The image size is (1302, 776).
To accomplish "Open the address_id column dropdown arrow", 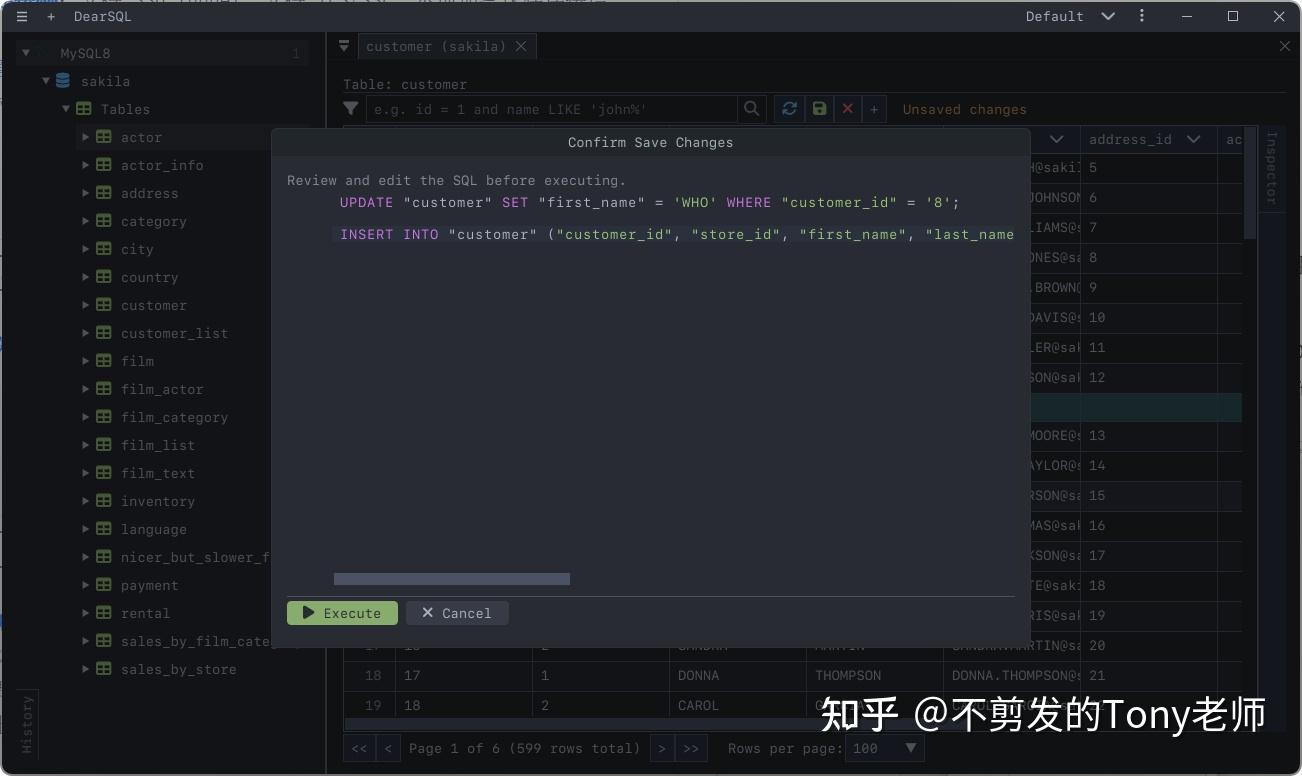I will tap(1193, 139).
